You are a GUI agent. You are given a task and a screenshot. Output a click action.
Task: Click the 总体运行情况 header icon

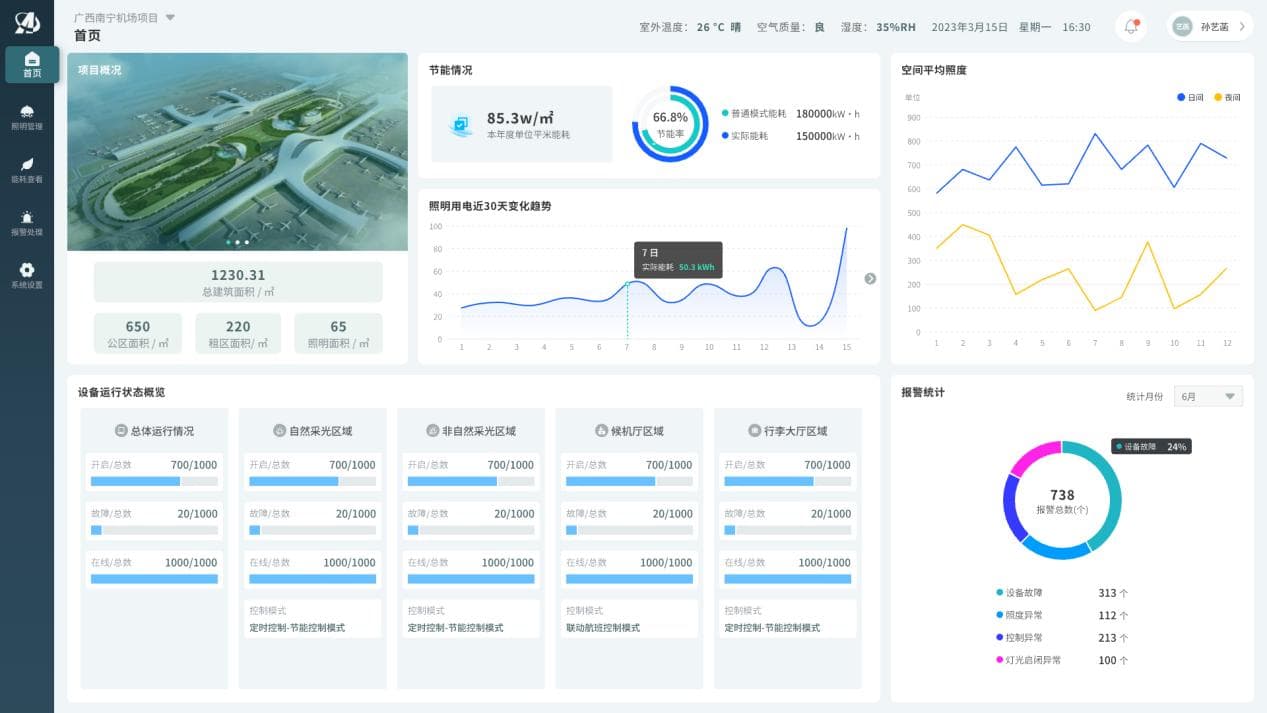121,431
